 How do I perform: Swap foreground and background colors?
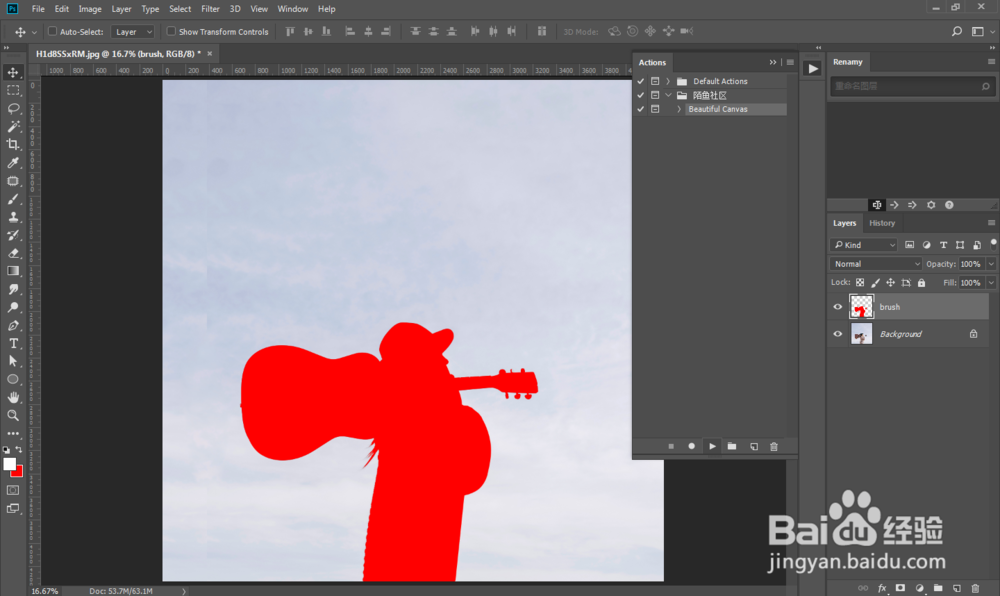click(19, 449)
